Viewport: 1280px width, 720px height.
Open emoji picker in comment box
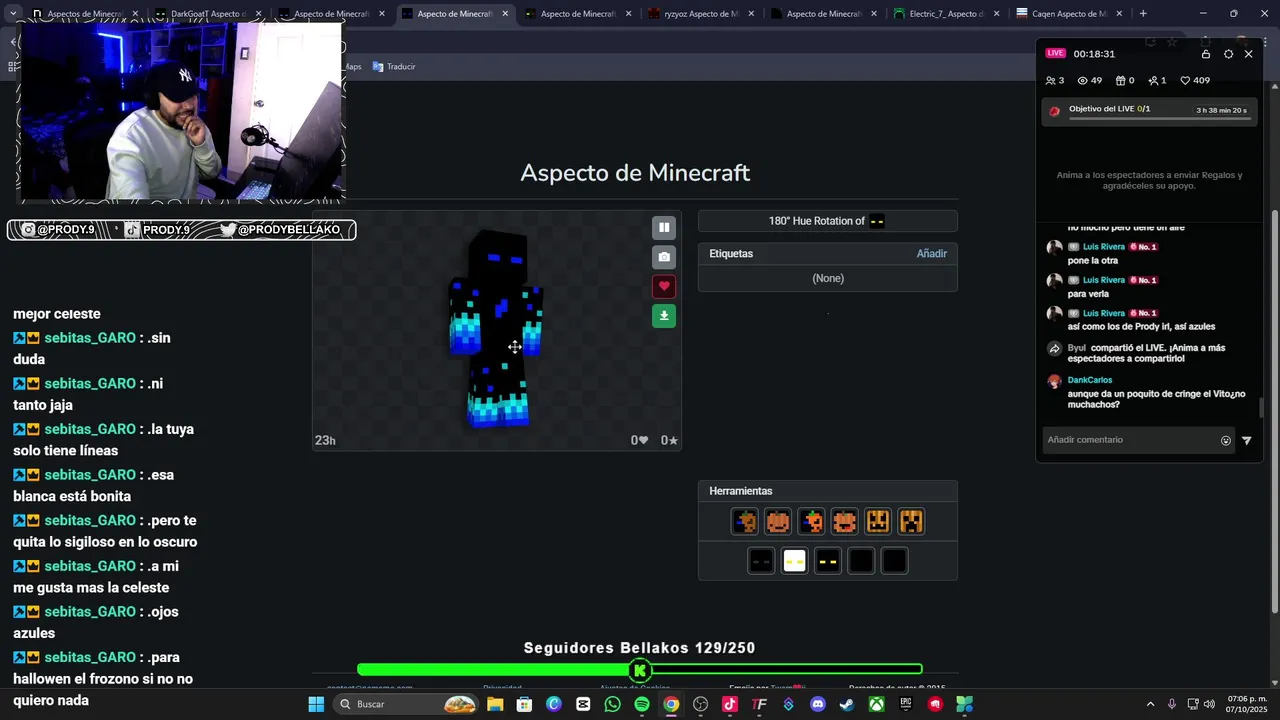click(1226, 441)
